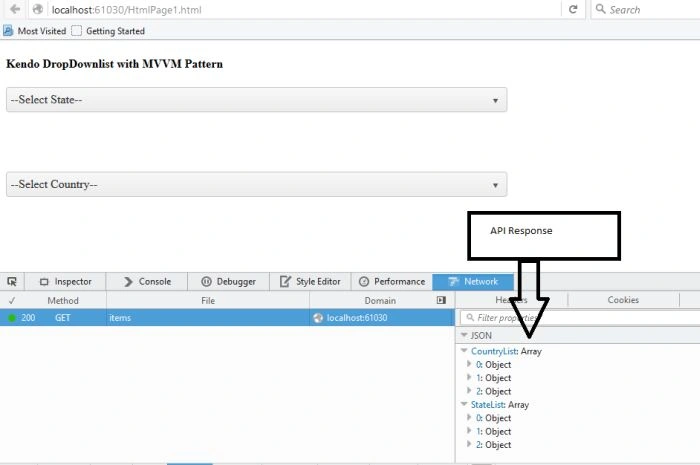
Task: Click the Kendo DropDownlist page heading
Action: (x=114, y=64)
